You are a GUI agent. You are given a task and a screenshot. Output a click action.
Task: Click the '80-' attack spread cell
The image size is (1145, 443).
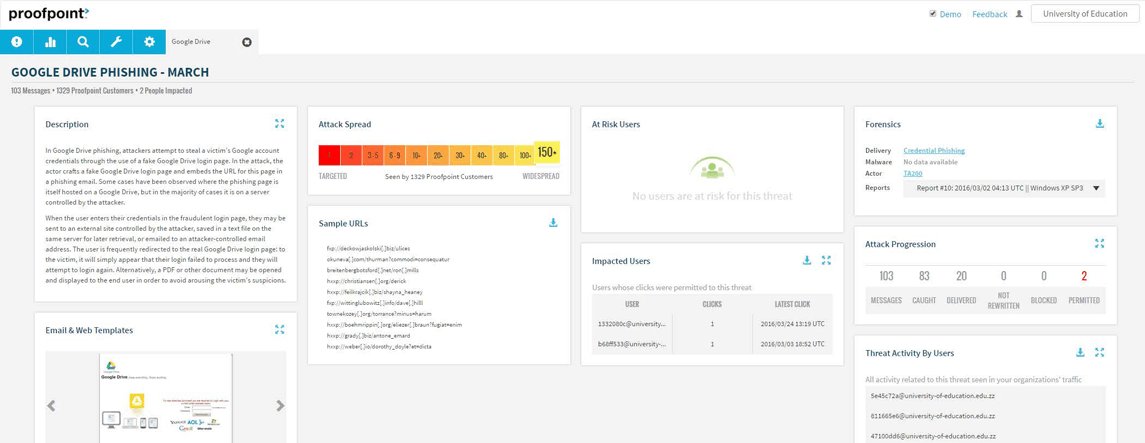coord(502,155)
